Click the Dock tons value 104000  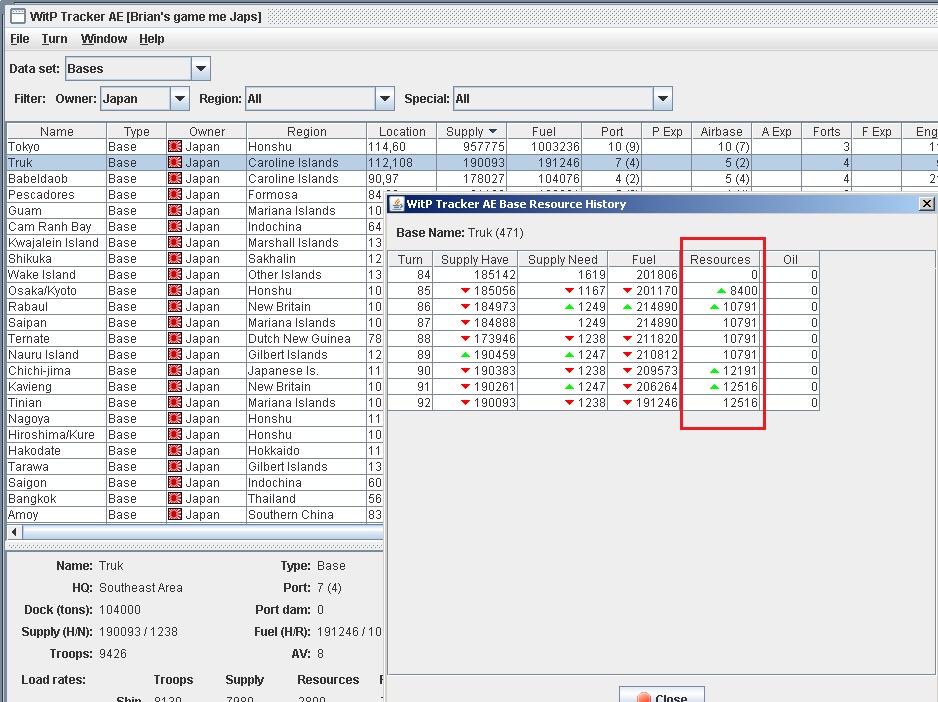pyautogui.click(x=120, y=610)
